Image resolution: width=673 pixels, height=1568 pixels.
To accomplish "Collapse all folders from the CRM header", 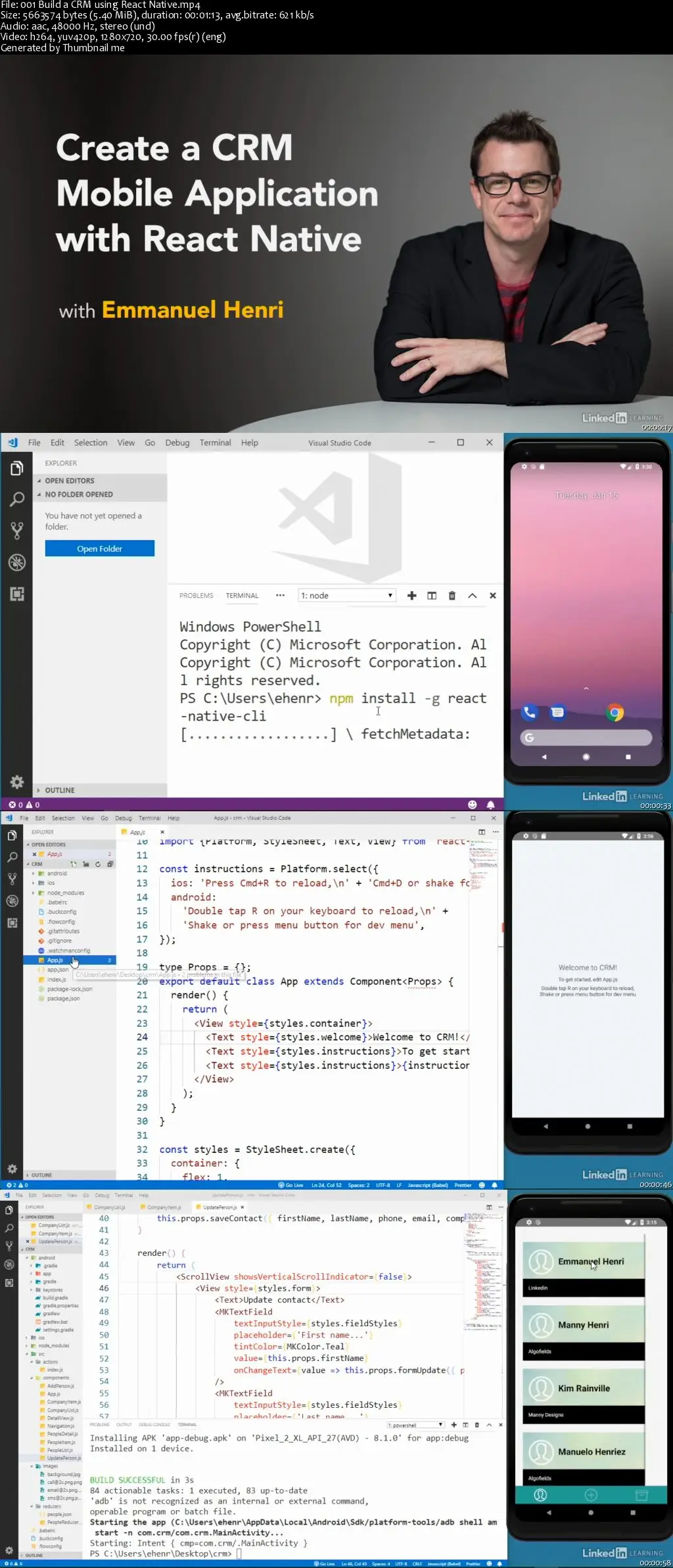I will tap(110, 864).
